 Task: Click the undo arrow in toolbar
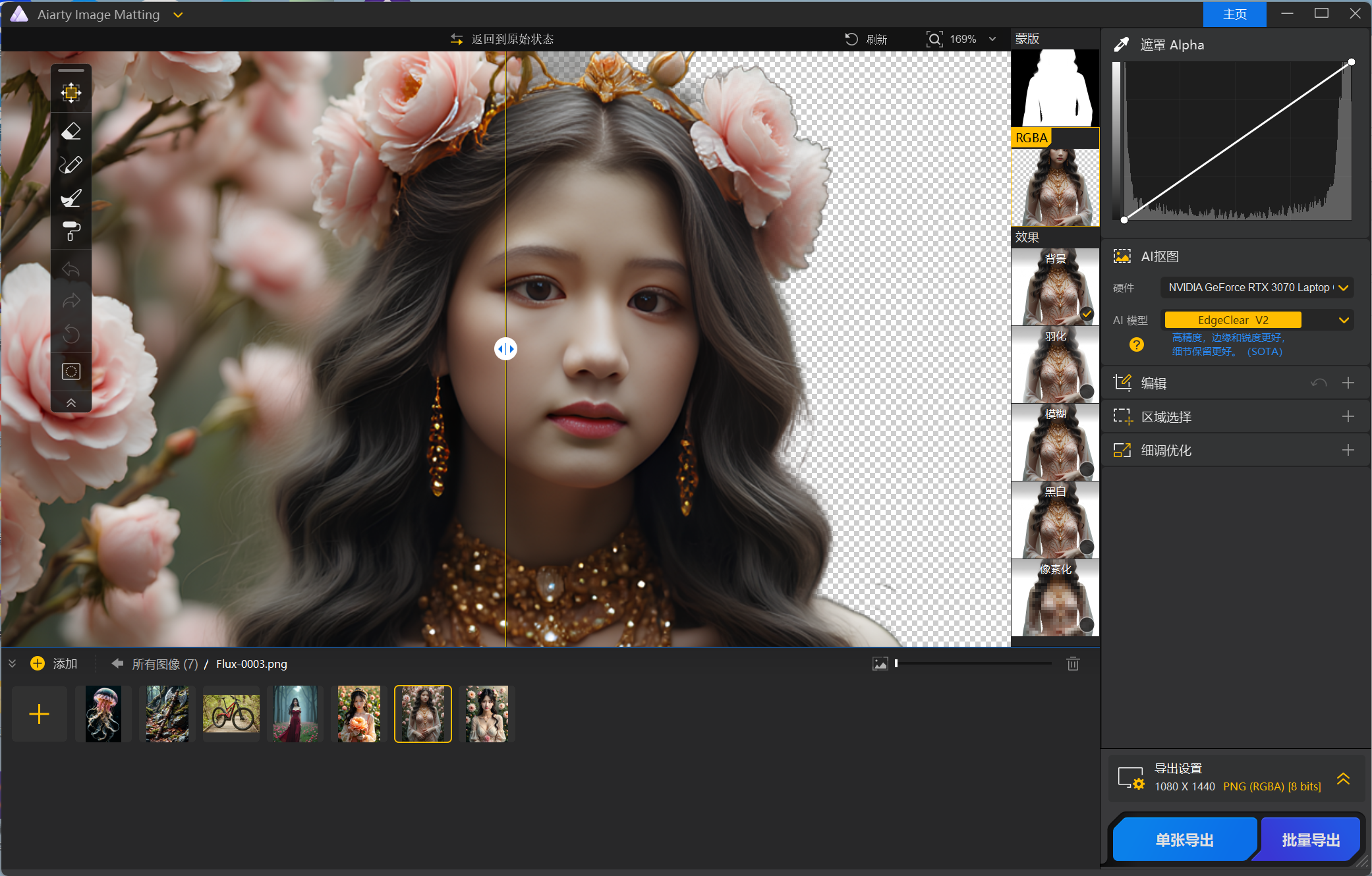point(71,269)
